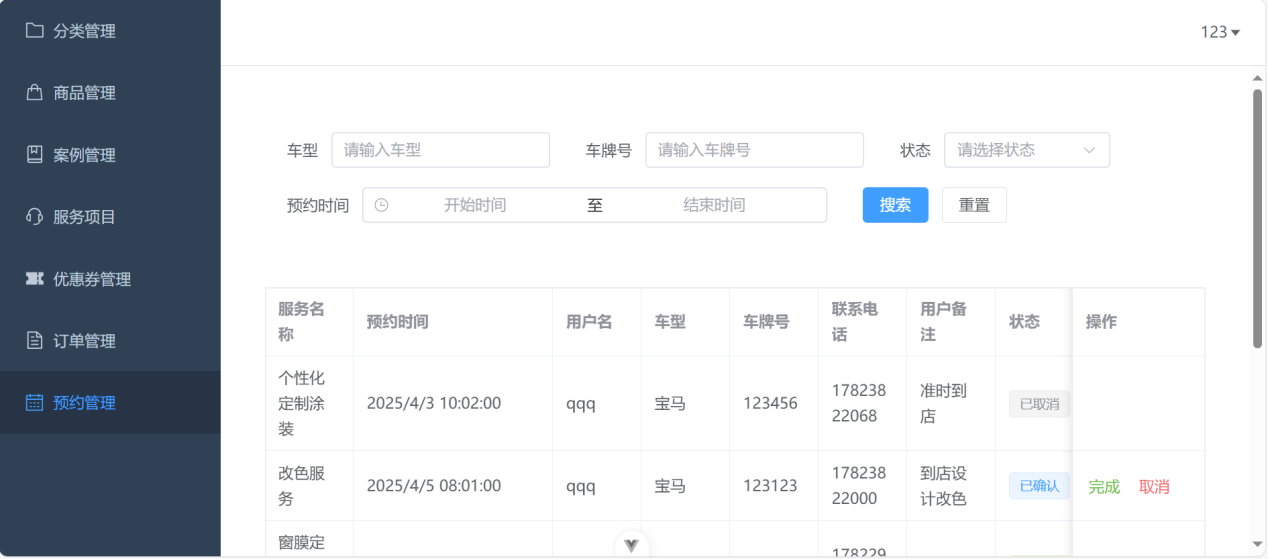Click the book icon beside 案例管理
Viewport: 1268px width, 559px height.
[x=34, y=155]
